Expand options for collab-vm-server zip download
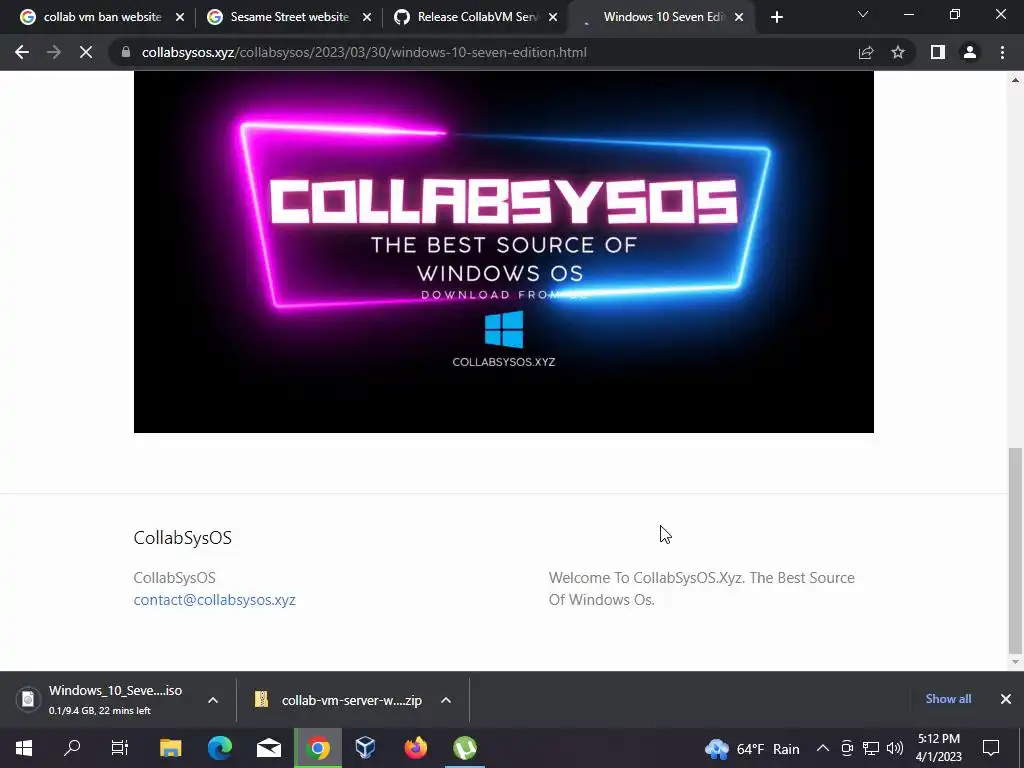The height and width of the screenshot is (768, 1024). (446, 699)
